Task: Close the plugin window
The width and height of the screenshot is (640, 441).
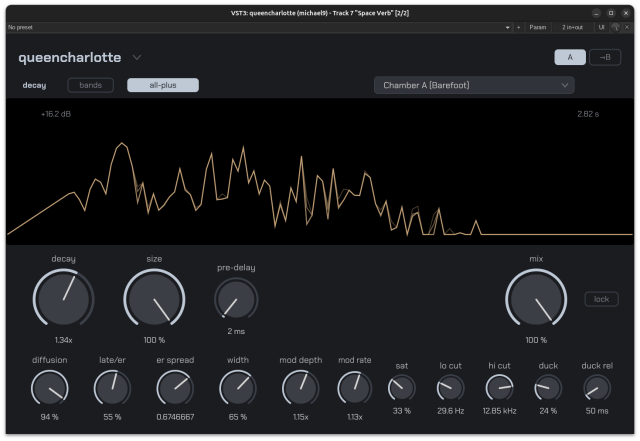Action: tap(626, 13)
